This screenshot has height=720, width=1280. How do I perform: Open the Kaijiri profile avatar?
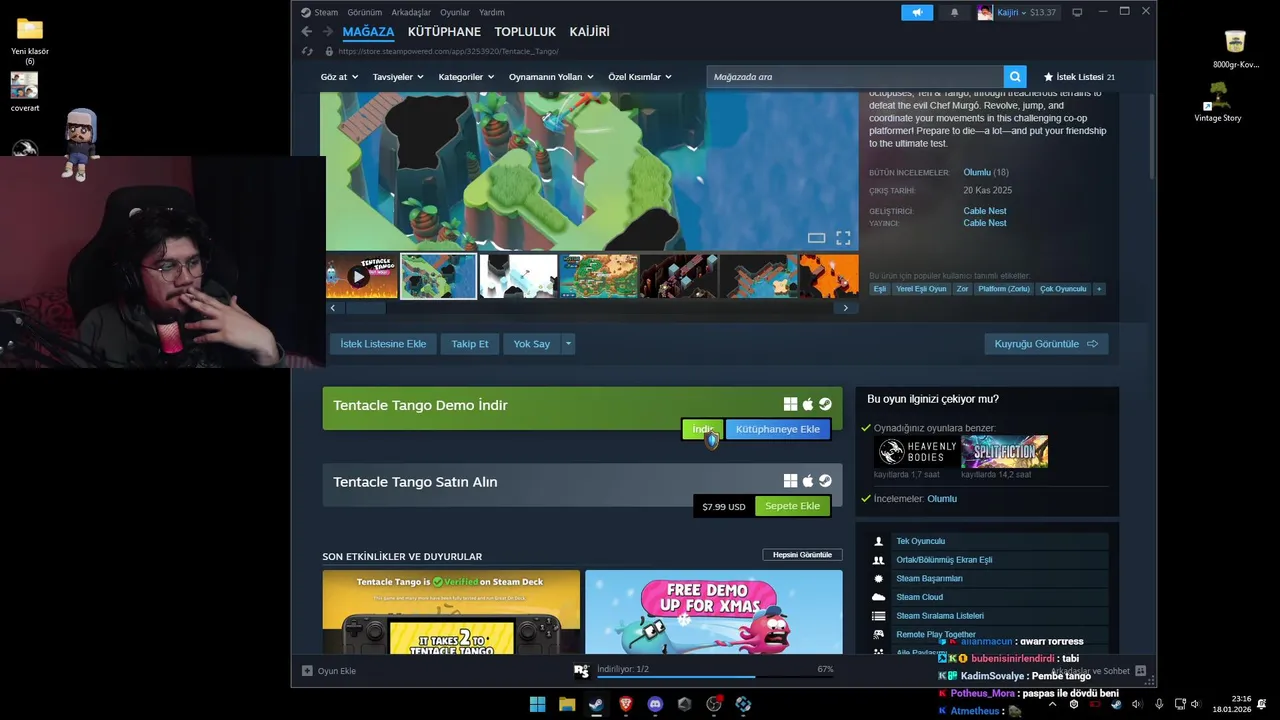tap(985, 12)
